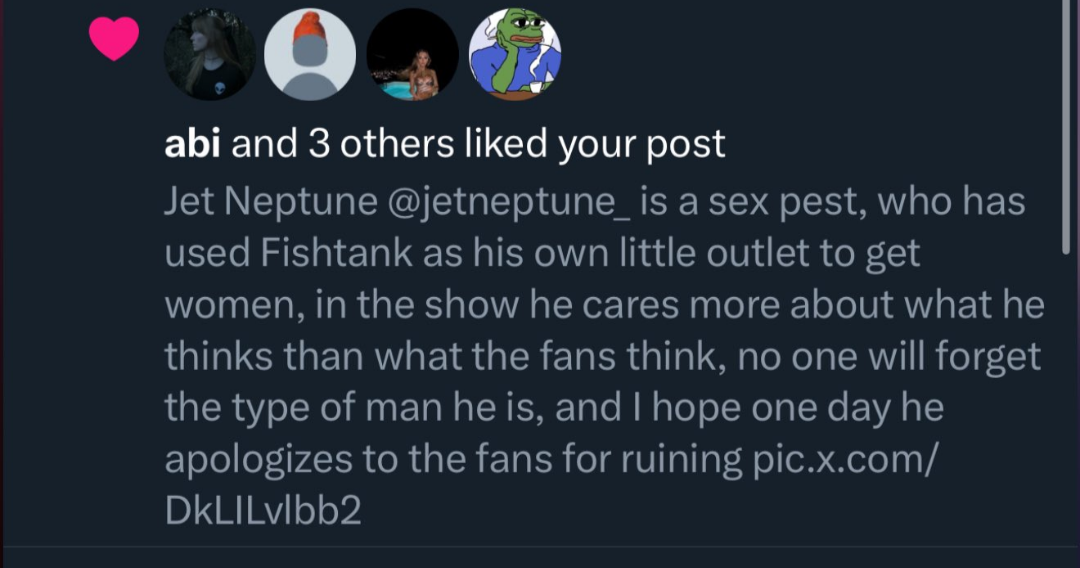Open abi's profile from the bold name
Screen dimensions: 1080x568
193,145
